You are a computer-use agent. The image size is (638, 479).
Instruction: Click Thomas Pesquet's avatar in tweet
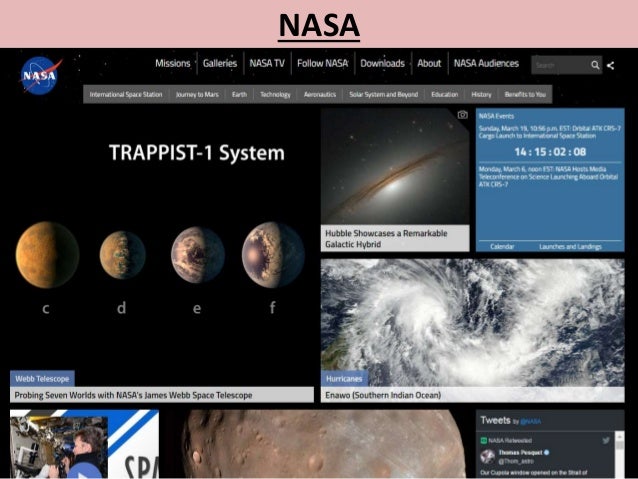tap(487, 457)
